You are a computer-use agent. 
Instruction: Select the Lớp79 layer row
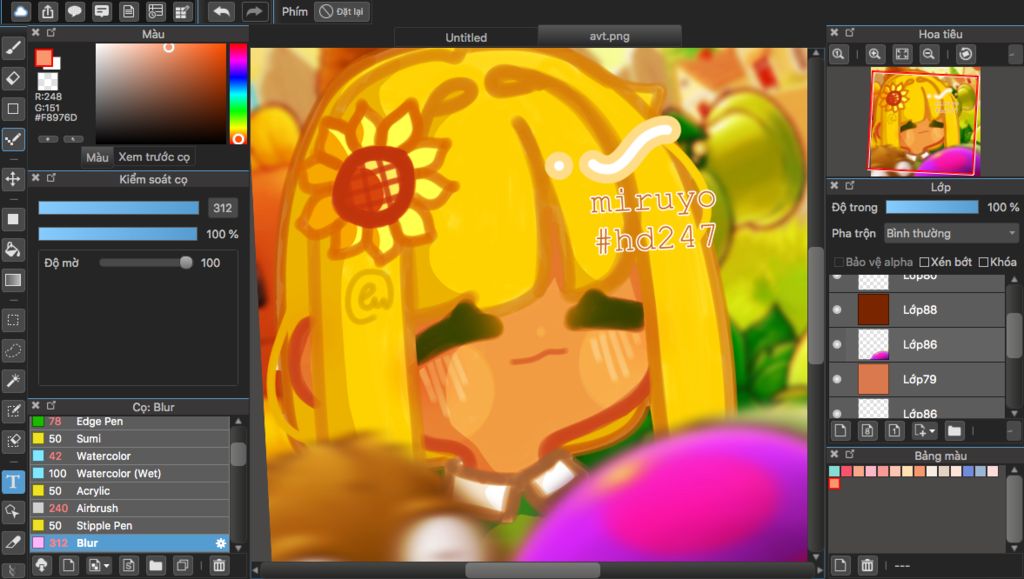pos(916,379)
